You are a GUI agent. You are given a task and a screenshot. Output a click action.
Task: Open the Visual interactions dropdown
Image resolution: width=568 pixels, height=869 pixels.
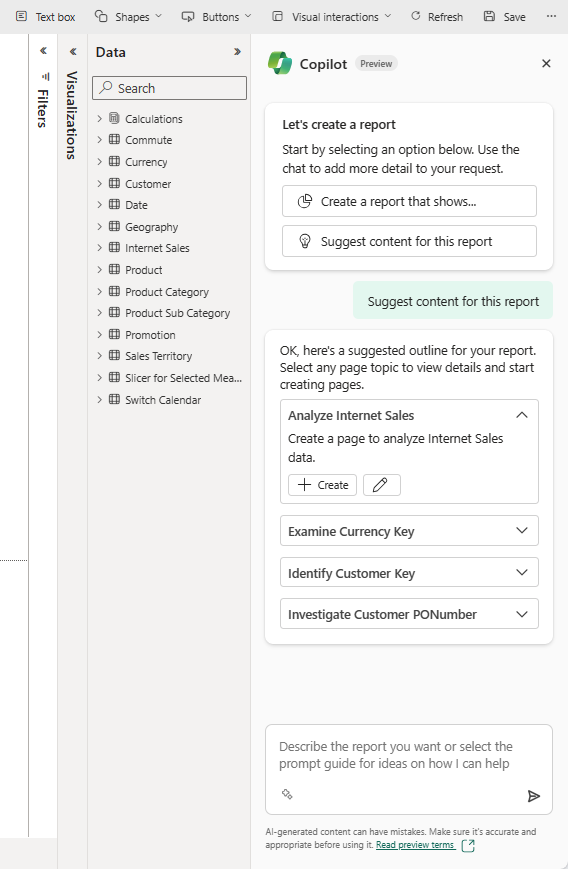coord(331,17)
